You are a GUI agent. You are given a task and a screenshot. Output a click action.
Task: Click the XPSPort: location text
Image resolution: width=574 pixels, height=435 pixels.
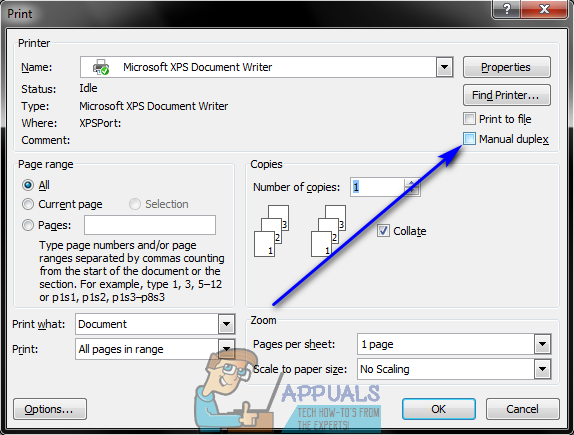point(100,123)
